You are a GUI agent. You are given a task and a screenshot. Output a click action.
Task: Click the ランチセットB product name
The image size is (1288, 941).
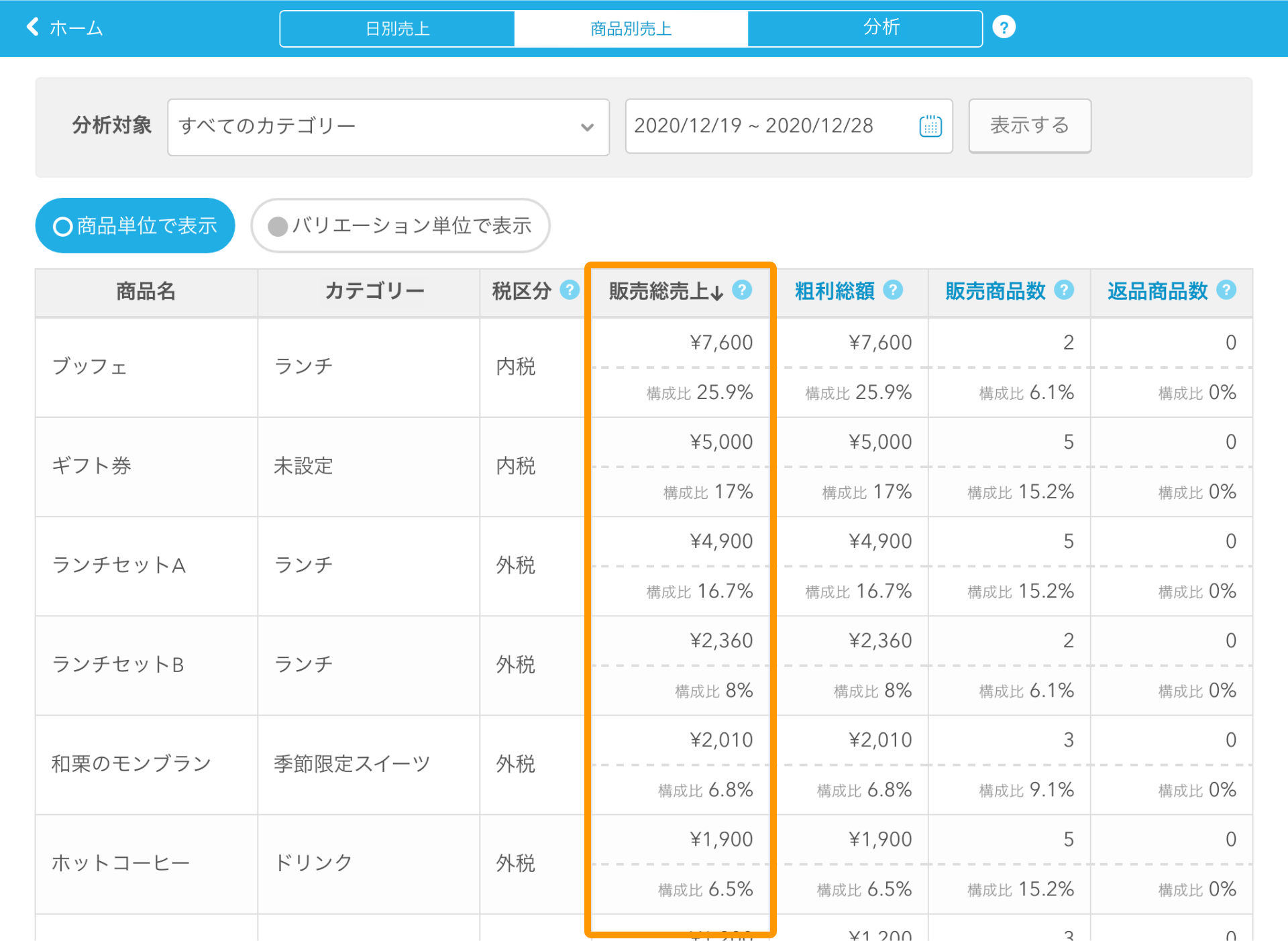point(118,664)
